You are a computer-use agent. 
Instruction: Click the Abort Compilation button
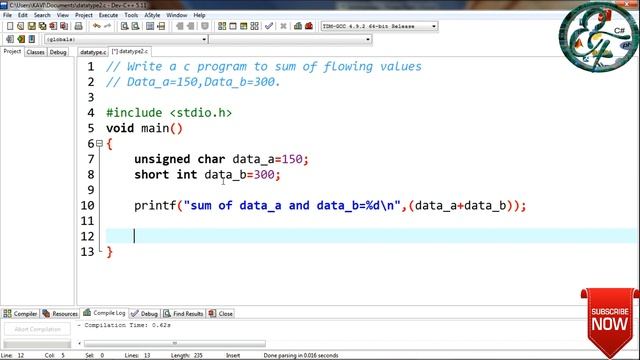(37, 329)
